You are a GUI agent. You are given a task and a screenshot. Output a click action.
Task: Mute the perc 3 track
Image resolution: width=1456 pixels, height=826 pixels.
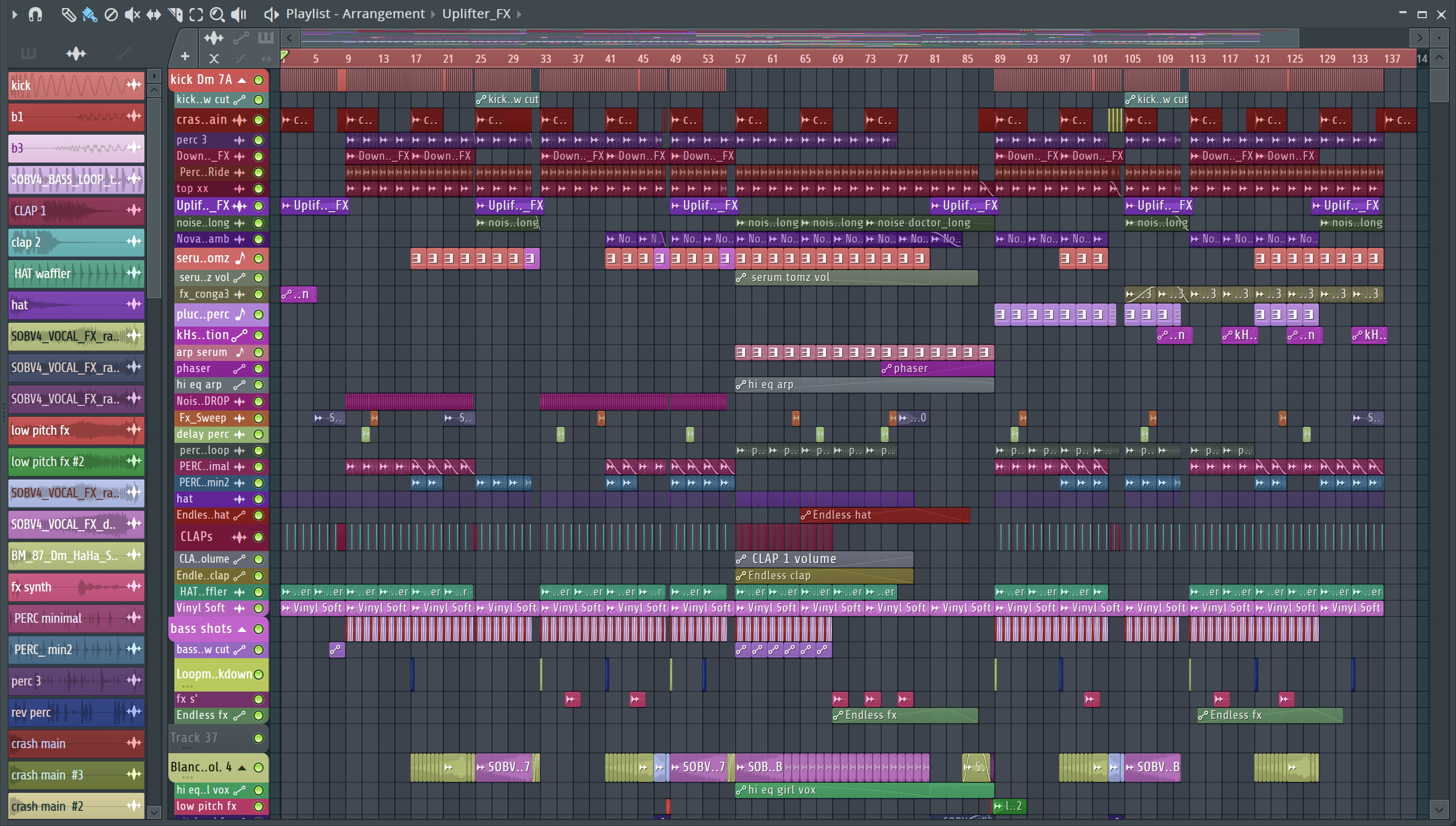(x=259, y=140)
